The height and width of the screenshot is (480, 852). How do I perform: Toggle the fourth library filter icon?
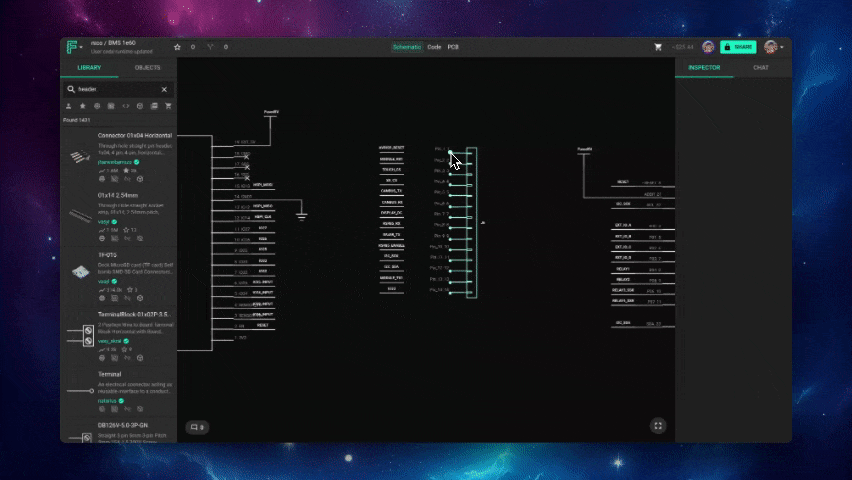pos(111,106)
